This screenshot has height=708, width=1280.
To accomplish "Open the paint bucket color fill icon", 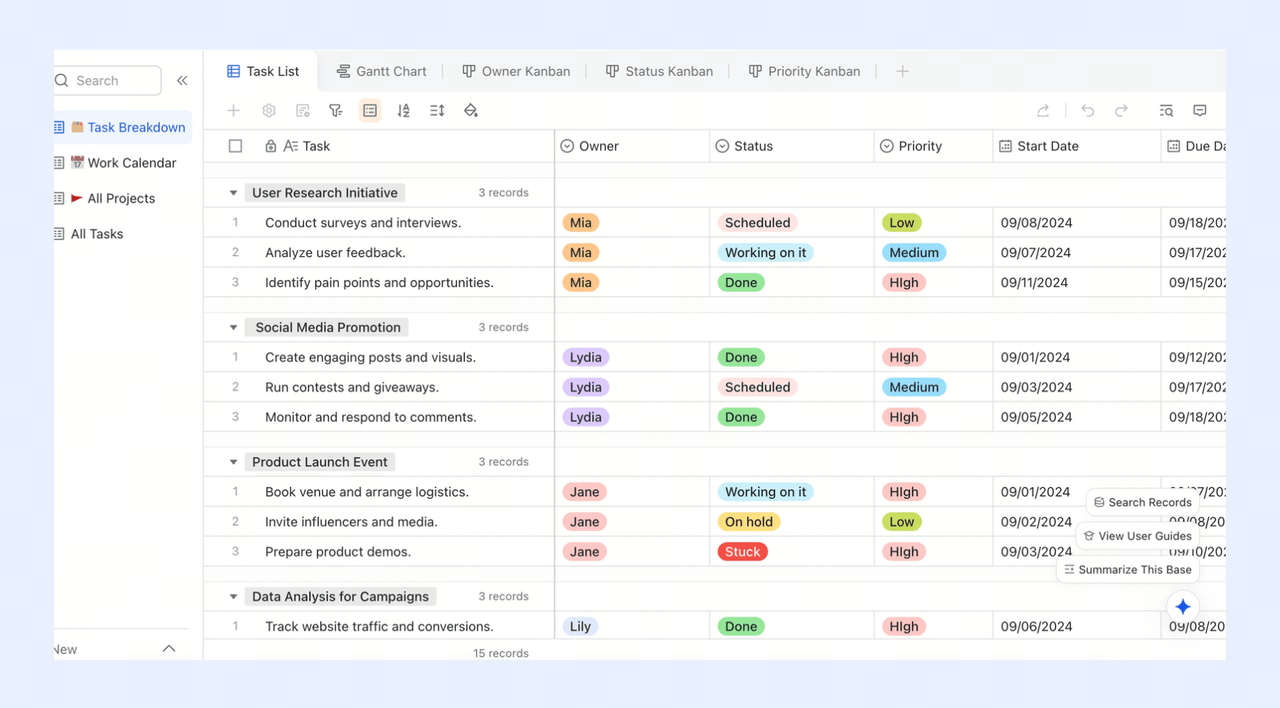I will coord(471,111).
